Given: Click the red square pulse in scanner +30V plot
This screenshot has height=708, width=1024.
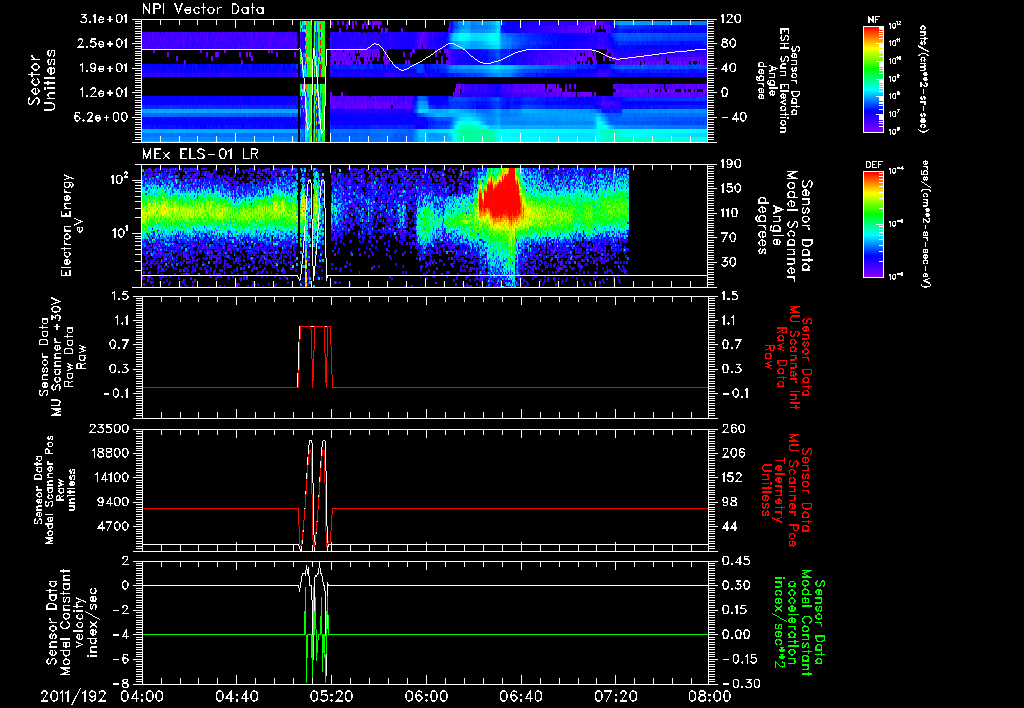Looking at the screenshot, I should 315,357.
